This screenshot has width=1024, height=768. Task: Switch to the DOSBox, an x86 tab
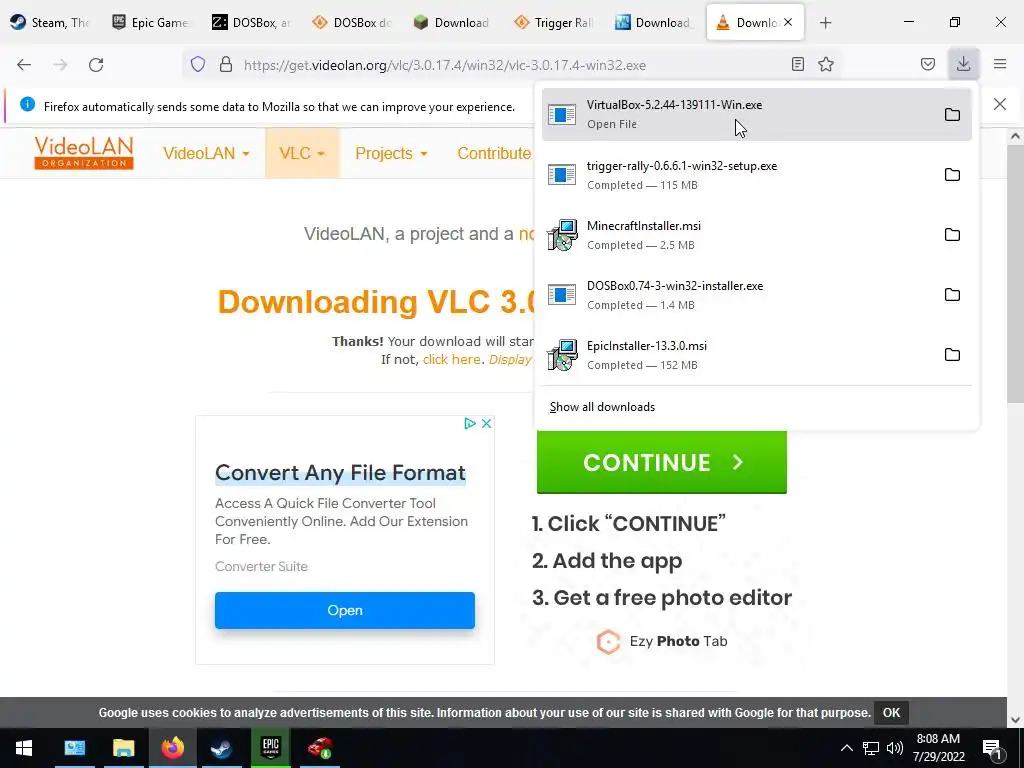coord(251,23)
